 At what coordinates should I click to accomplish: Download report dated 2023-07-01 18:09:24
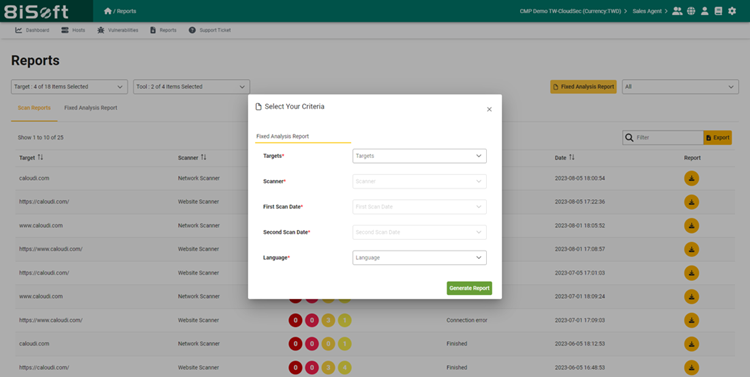(691, 297)
